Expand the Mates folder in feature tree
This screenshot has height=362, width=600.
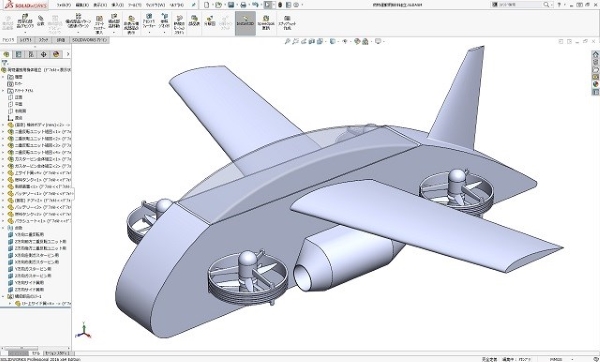[3, 228]
